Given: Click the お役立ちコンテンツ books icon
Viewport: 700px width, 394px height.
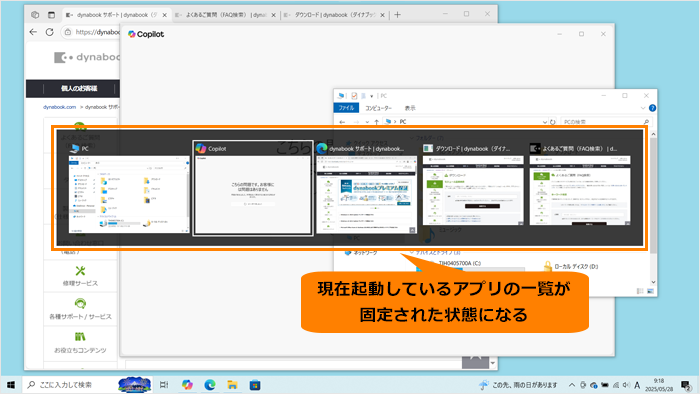Looking at the screenshot, I should [80, 336].
